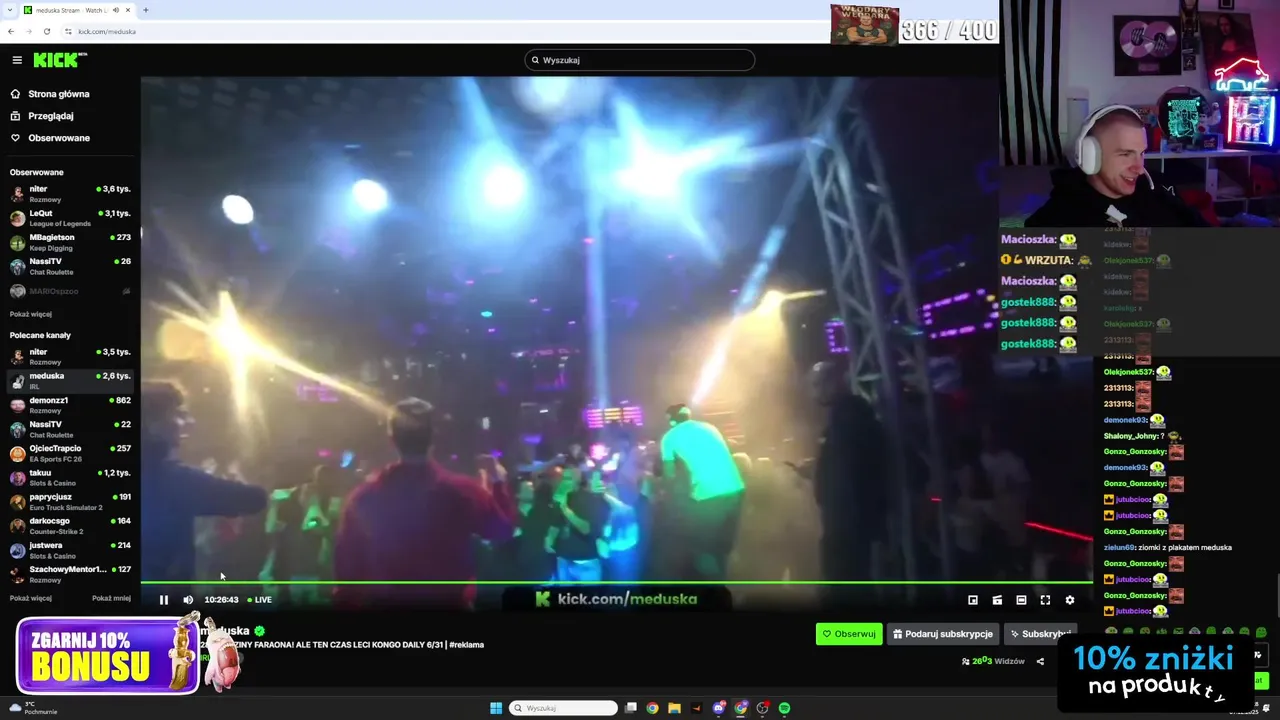Click the Wyszukaj search field on Kick
This screenshot has width=1280, height=720.
click(x=640, y=60)
